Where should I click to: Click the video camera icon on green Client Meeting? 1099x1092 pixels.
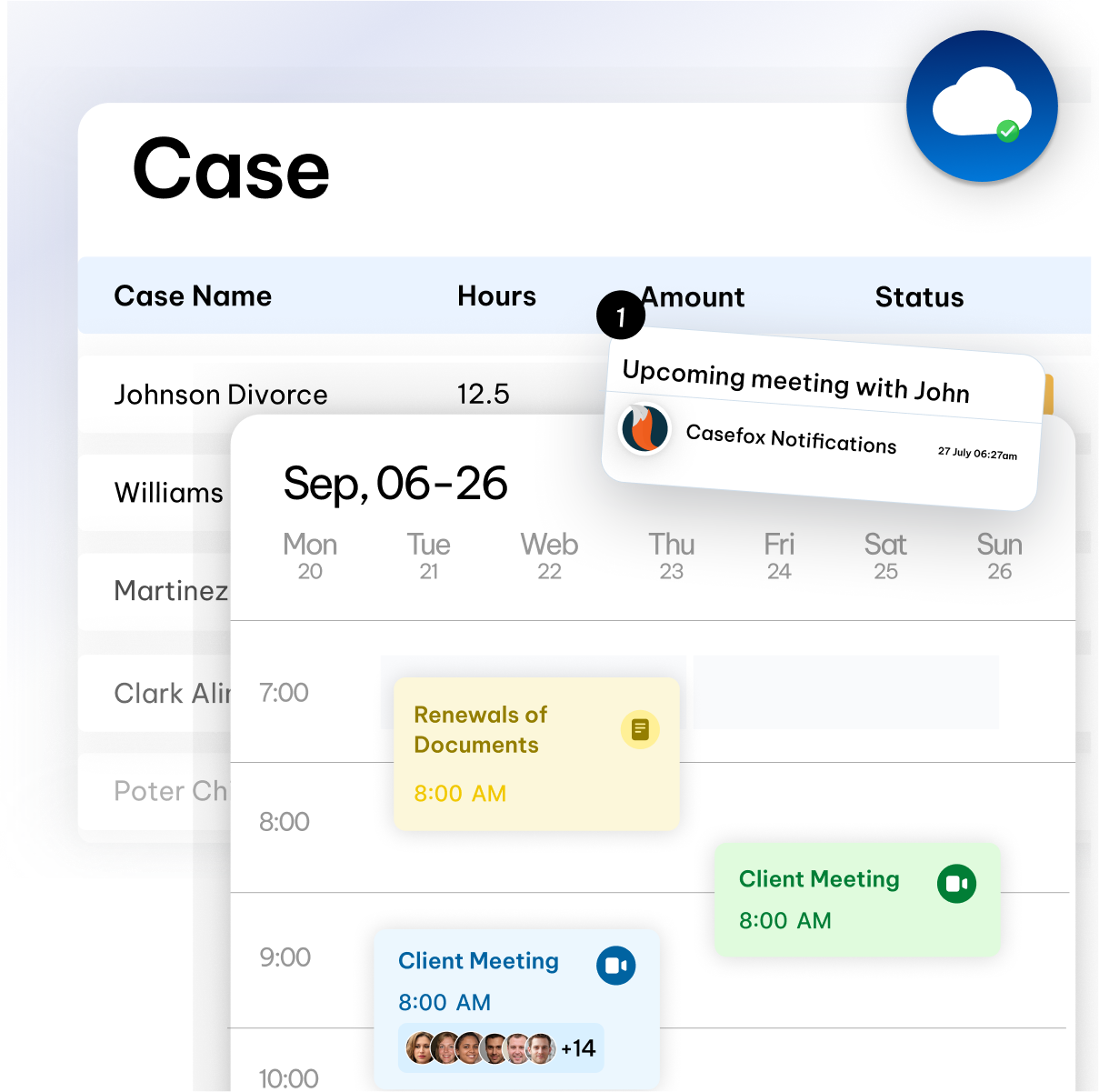click(955, 883)
